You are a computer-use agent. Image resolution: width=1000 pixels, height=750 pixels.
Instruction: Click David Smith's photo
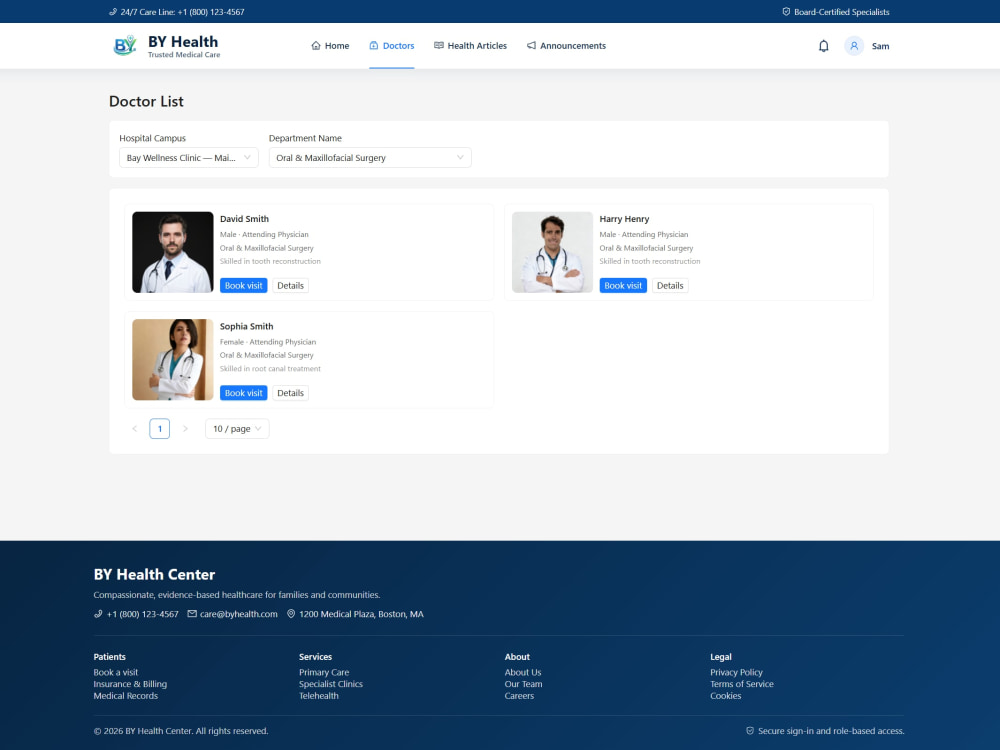[x=173, y=252]
